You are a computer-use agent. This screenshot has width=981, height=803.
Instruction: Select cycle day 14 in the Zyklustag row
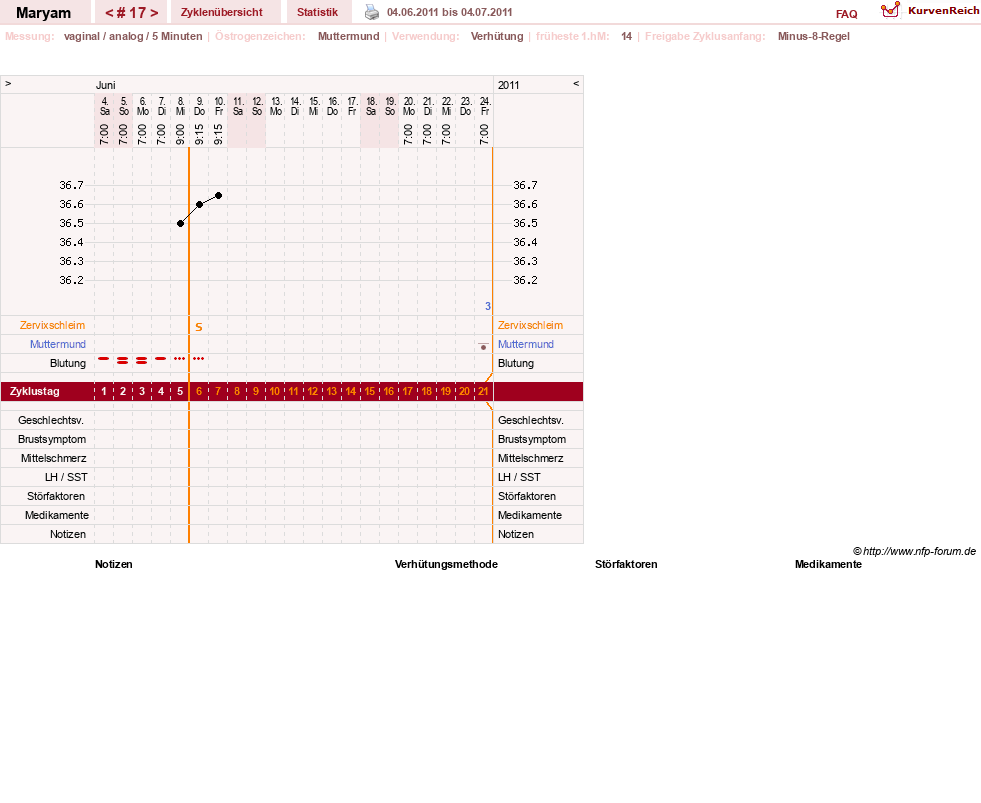pos(350,391)
